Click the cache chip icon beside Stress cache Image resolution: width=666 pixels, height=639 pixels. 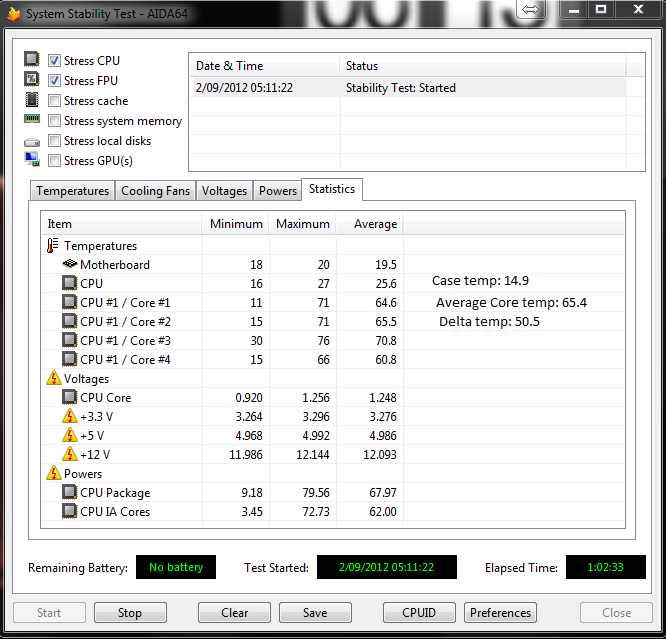coord(32,100)
